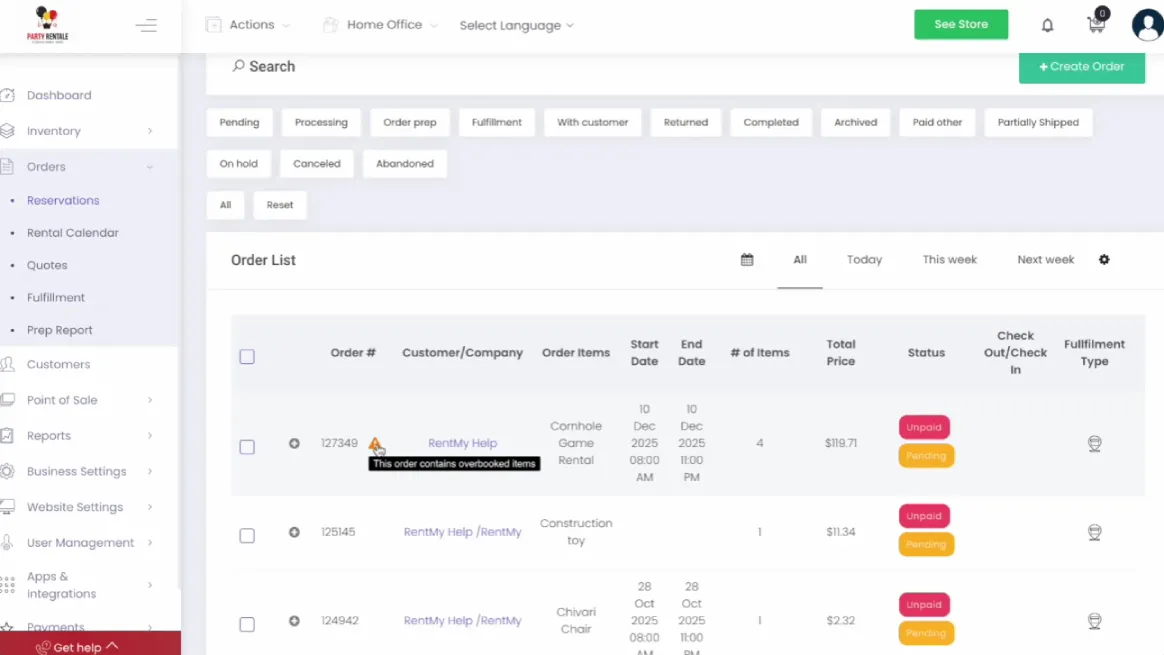Expand order 124942 with the plus icon

click(x=294, y=620)
